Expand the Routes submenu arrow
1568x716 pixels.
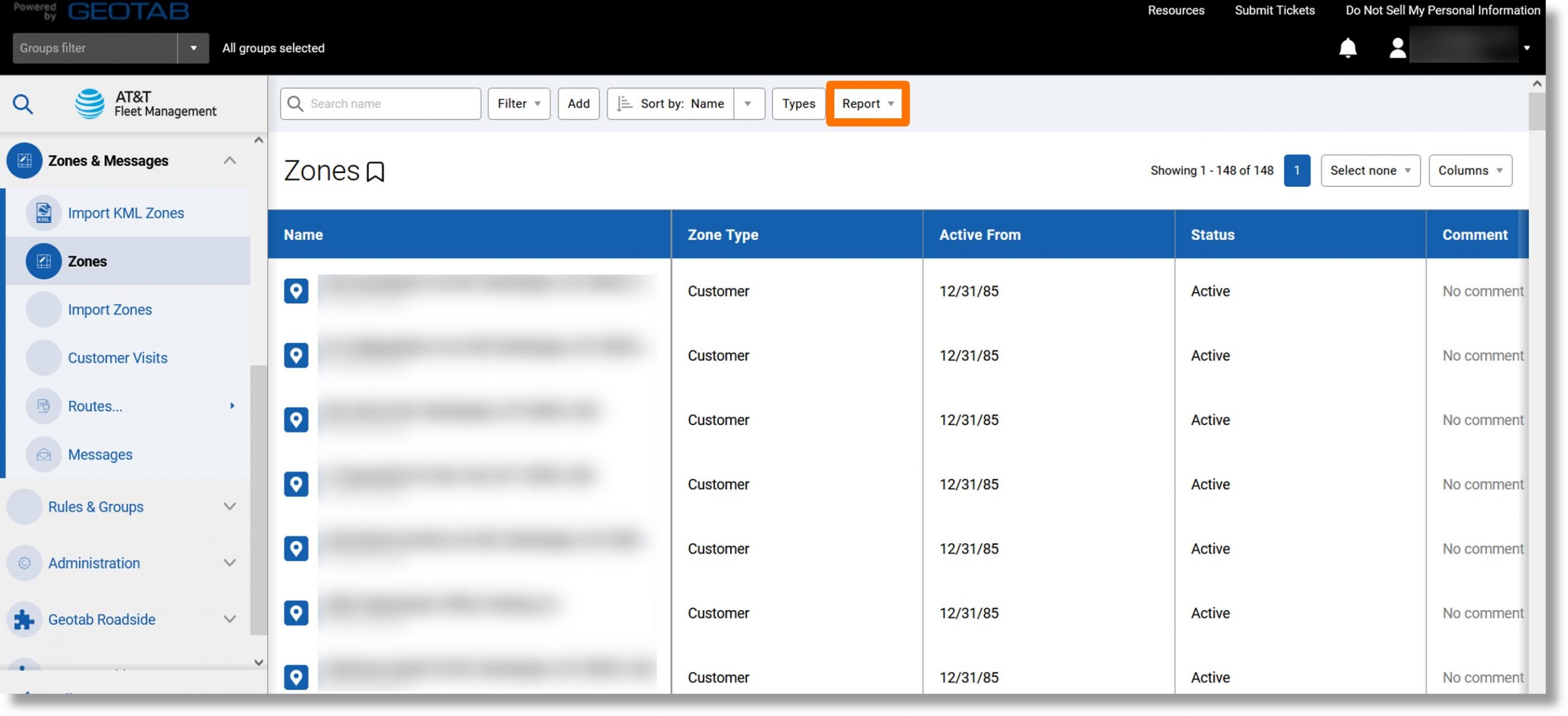[232, 405]
